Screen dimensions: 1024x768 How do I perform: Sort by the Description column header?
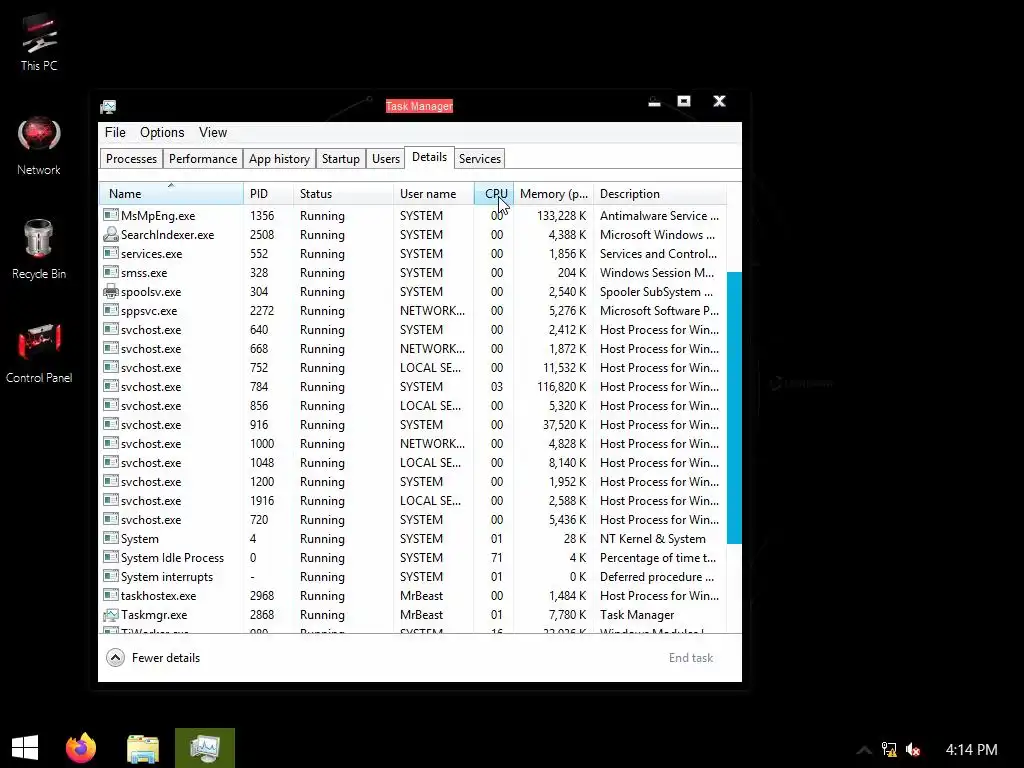pyautogui.click(x=660, y=194)
